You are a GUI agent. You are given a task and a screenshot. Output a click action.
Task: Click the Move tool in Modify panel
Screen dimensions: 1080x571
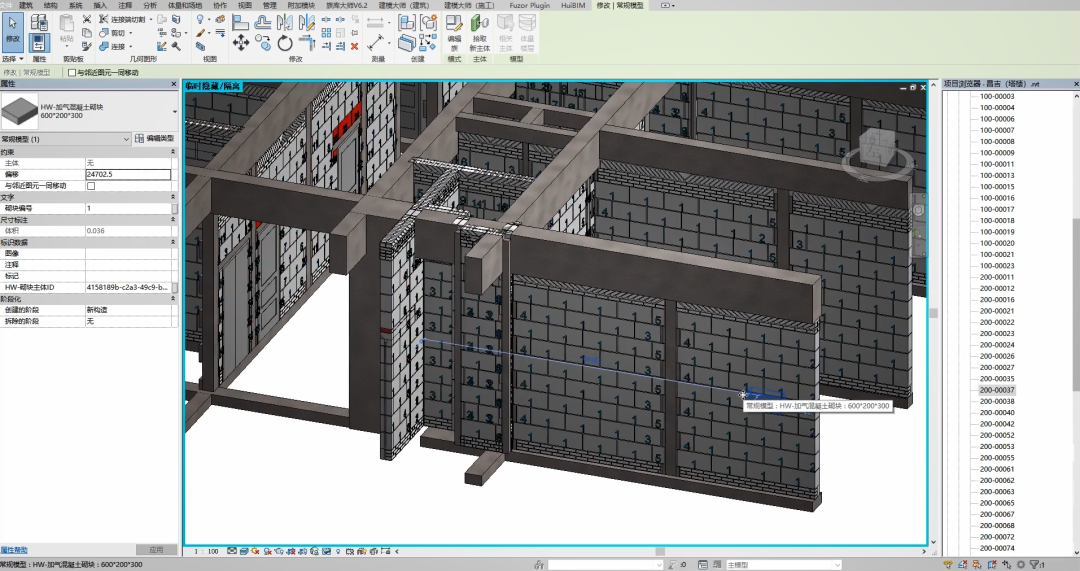pos(241,43)
